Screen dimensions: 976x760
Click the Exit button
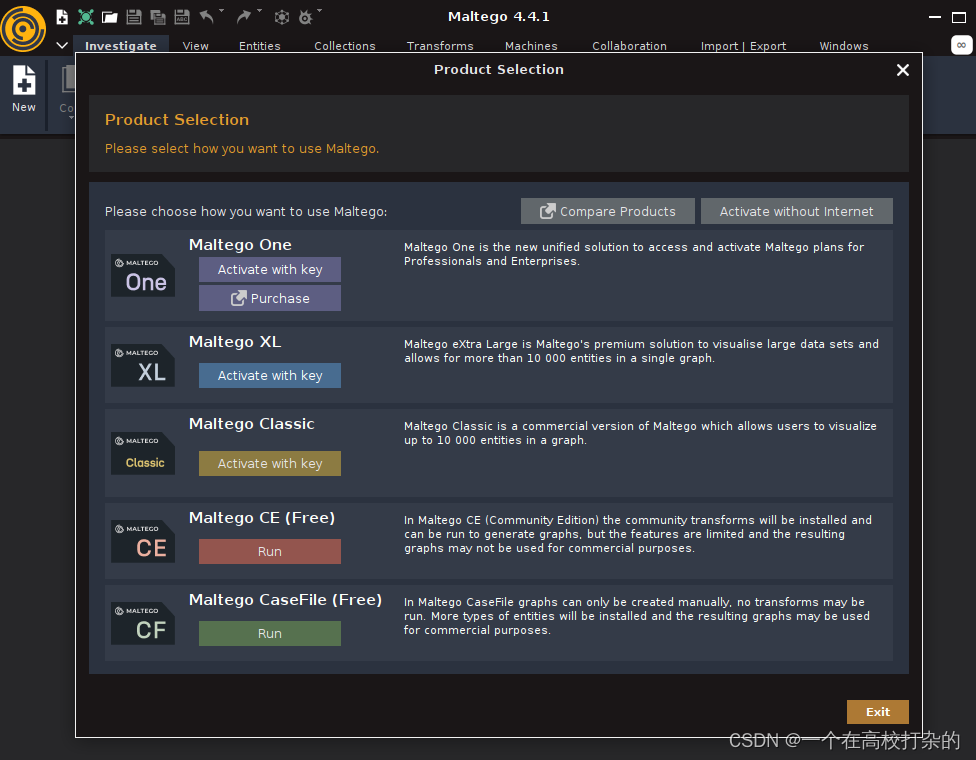(x=878, y=711)
